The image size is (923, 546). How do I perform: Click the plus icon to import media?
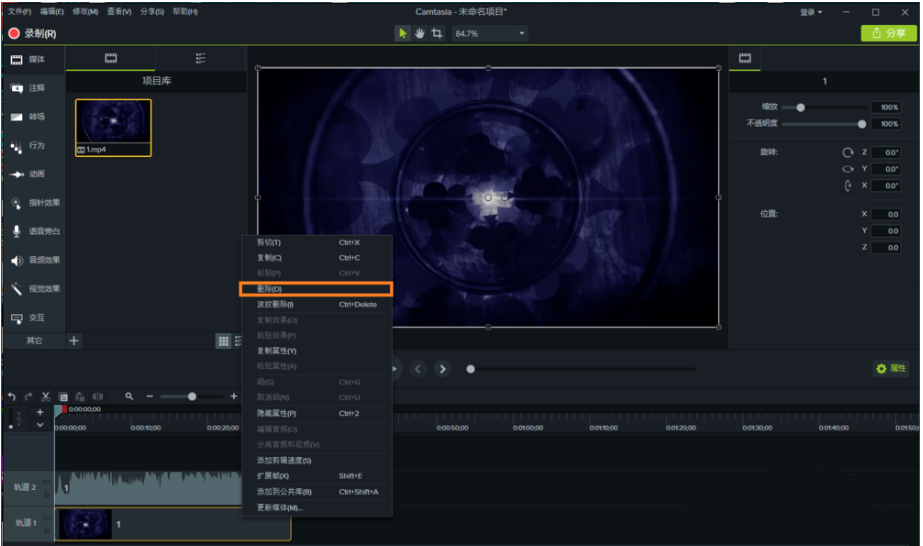coord(74,341)
